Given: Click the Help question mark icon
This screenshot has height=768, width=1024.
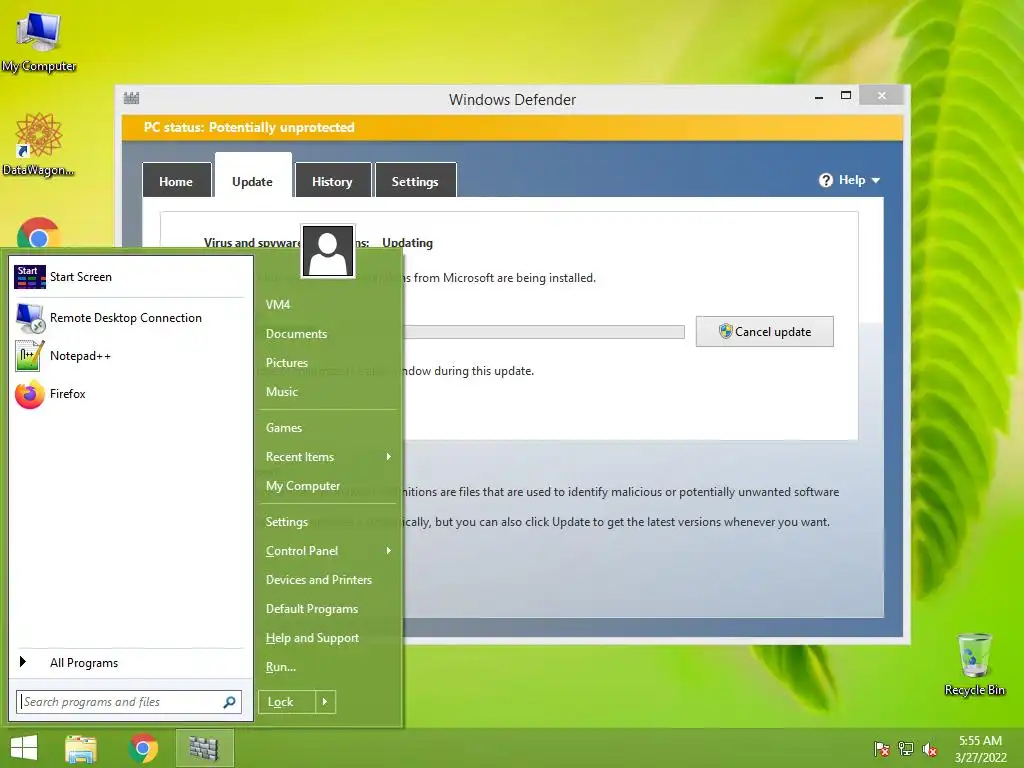Looking at the screenshot, I should pyautogui.click(x=826, y=180).
